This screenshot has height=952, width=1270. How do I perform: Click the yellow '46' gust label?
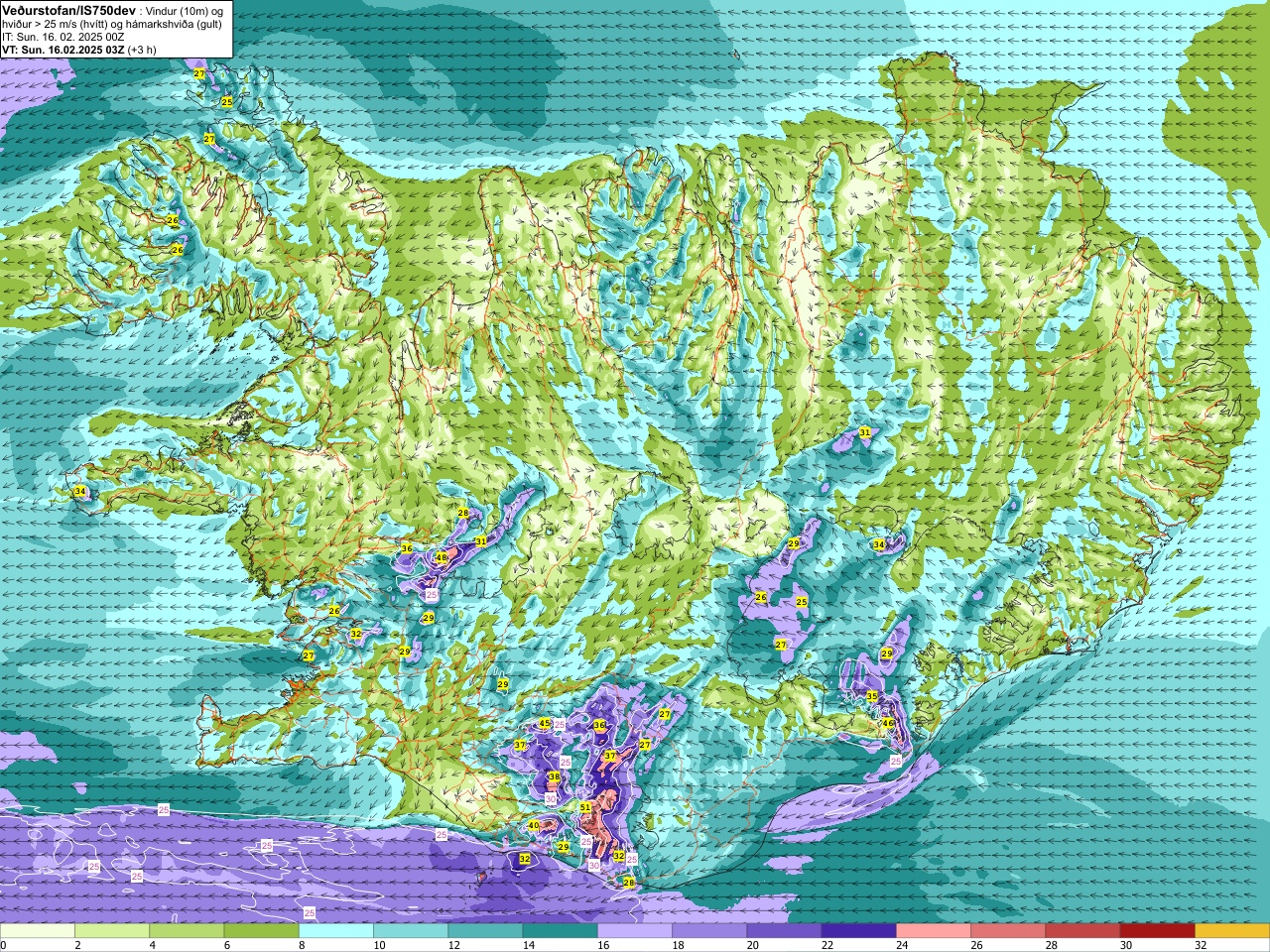[x=888, y=724]
